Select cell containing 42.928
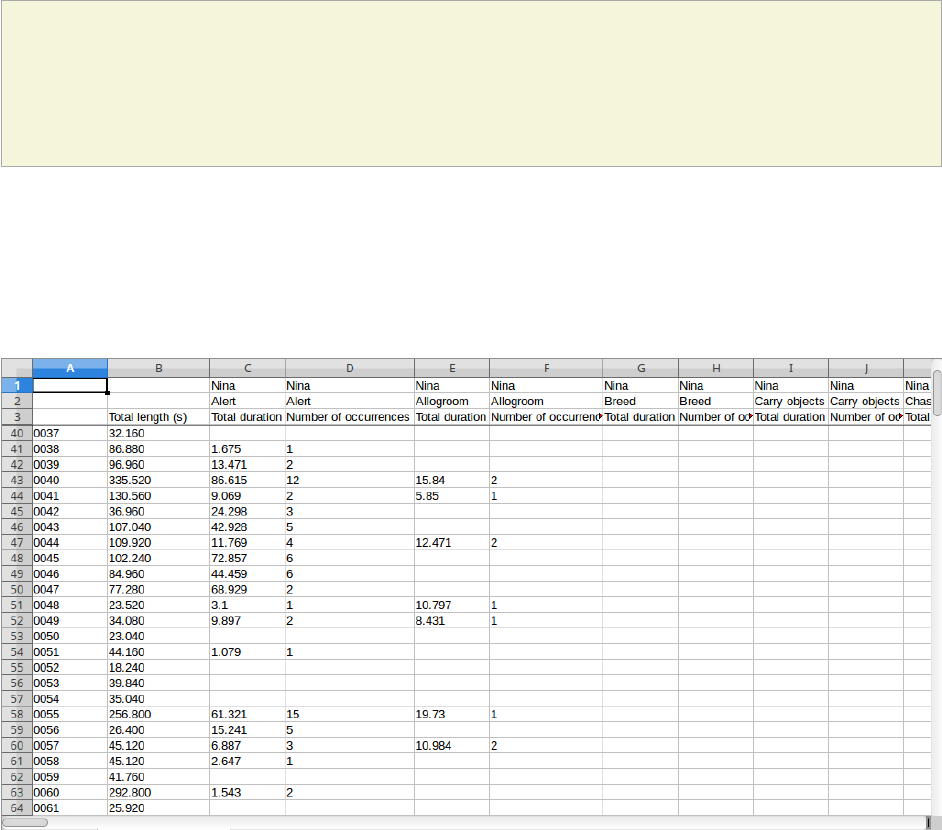942x830 pixels. (x=248, y=527)
